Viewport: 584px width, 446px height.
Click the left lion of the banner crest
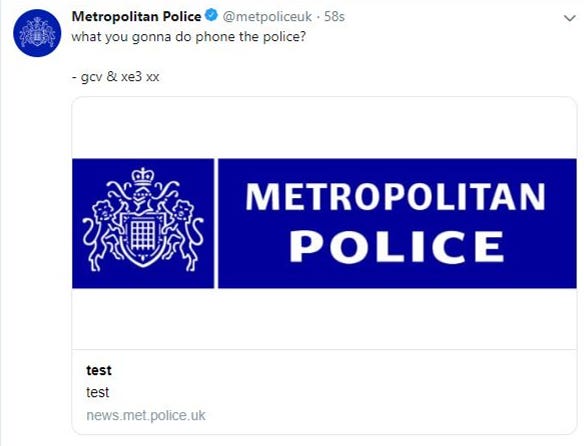(103, 235)
